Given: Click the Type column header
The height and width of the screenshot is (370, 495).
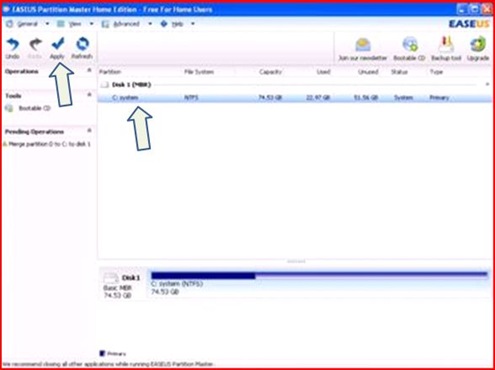Looking at the screenshot, I should (436, 72).
